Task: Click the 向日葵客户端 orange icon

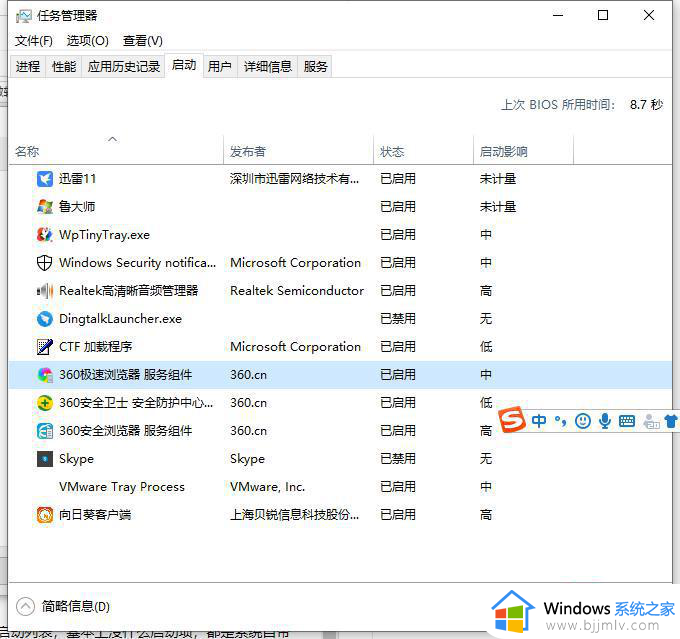Action: pyautogui.click(x=45, y=514)
